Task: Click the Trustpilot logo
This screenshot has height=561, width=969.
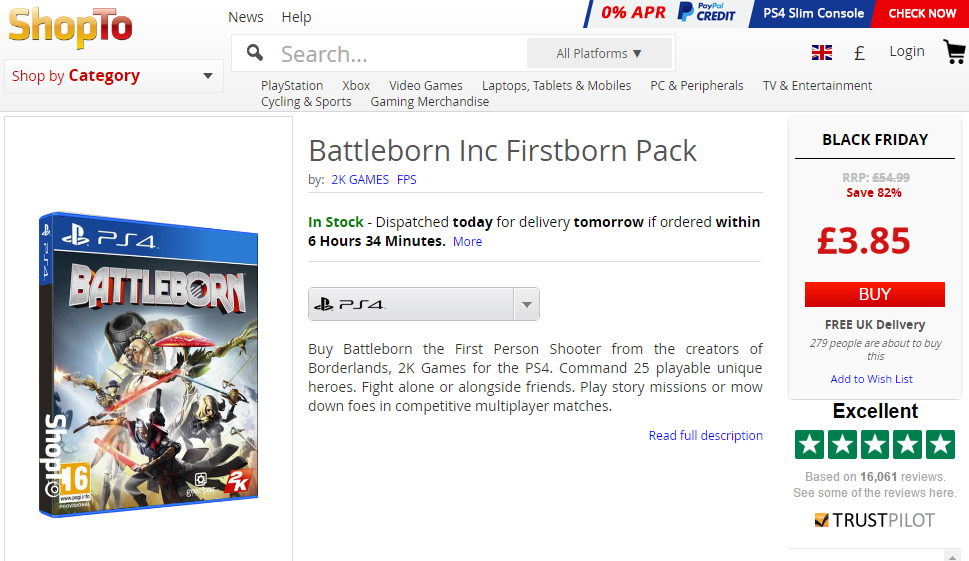Action: (874, 520)
